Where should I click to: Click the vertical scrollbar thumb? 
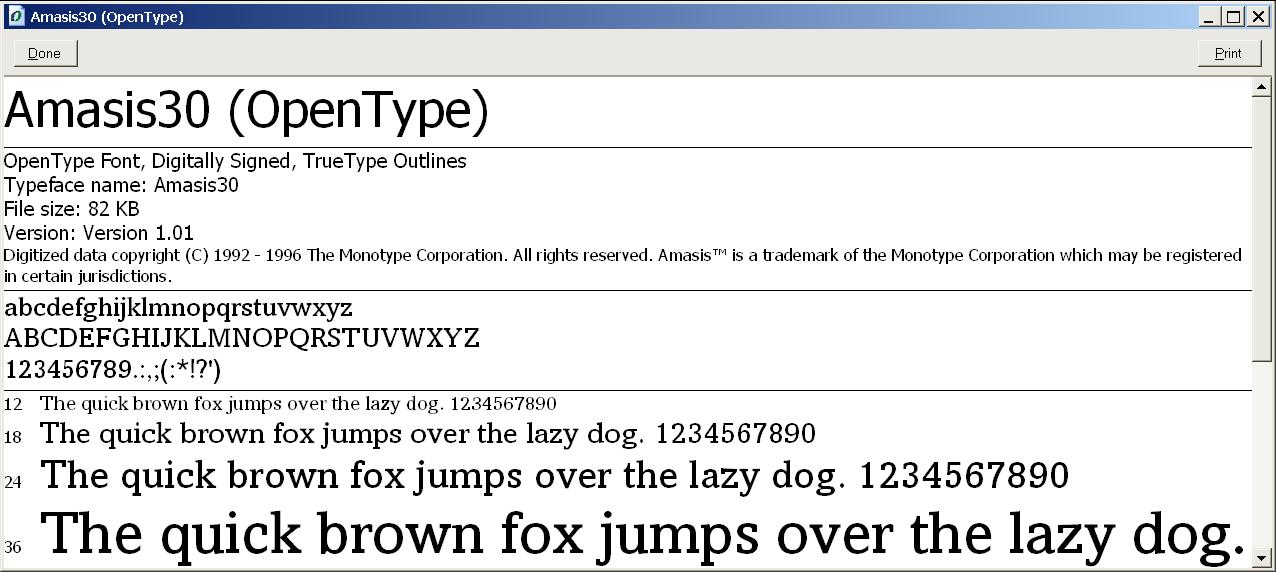point(1261,229)
